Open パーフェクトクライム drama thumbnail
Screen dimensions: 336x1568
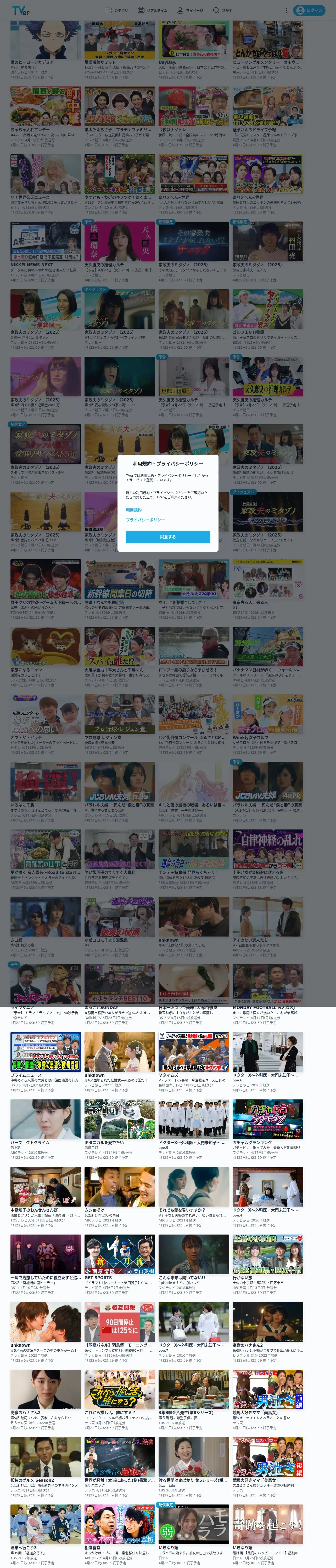tap(46, 1119)
